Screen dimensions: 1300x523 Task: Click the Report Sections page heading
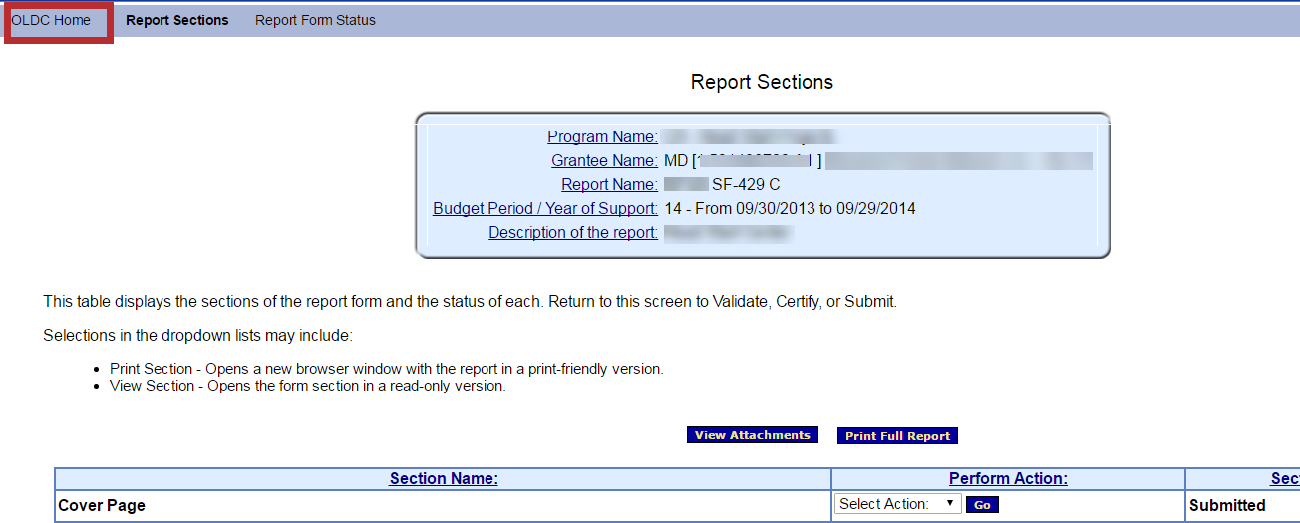click(761, 82)
